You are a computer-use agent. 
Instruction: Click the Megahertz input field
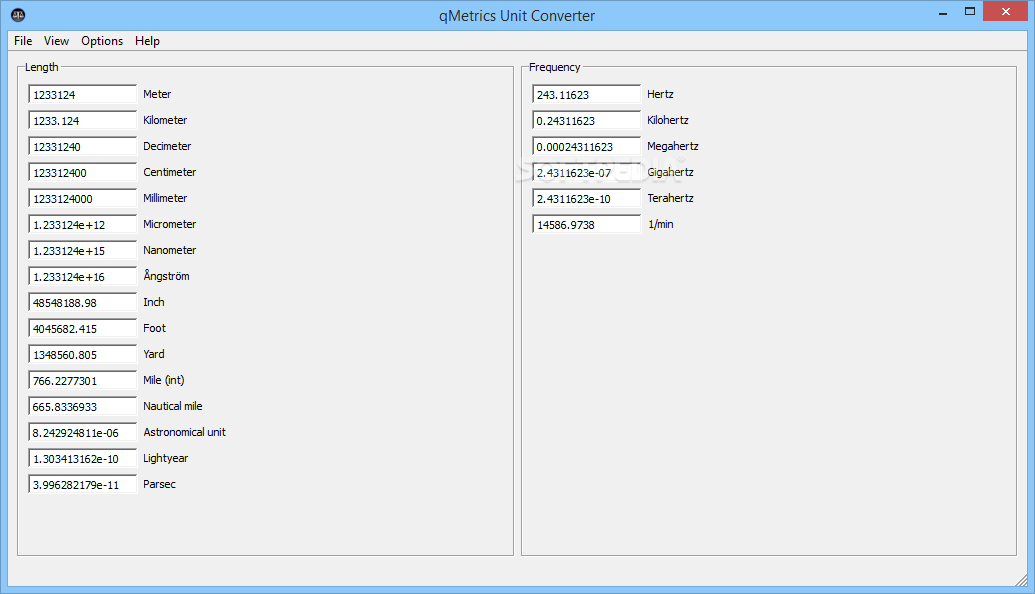(586, 147)
